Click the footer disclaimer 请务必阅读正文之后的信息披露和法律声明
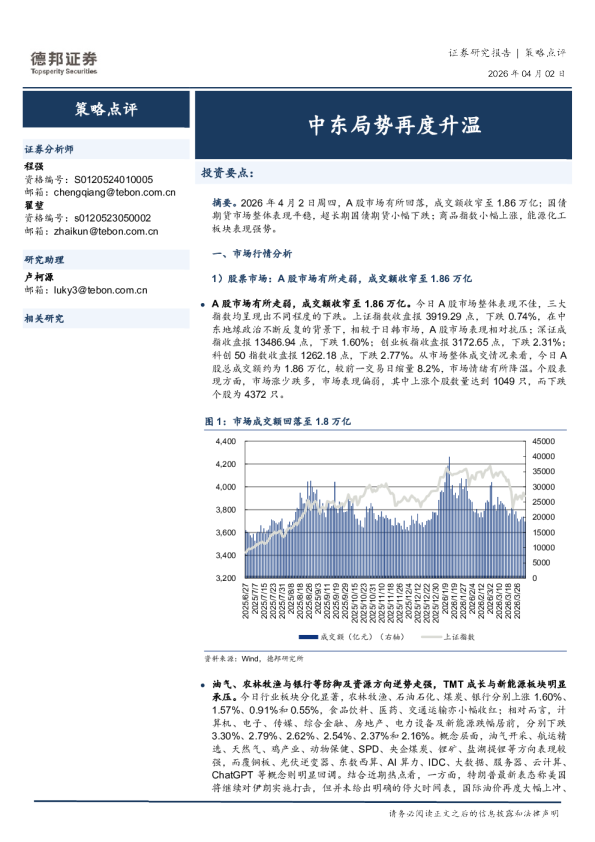This screenshot has width=595, height=842. [474, 814]
